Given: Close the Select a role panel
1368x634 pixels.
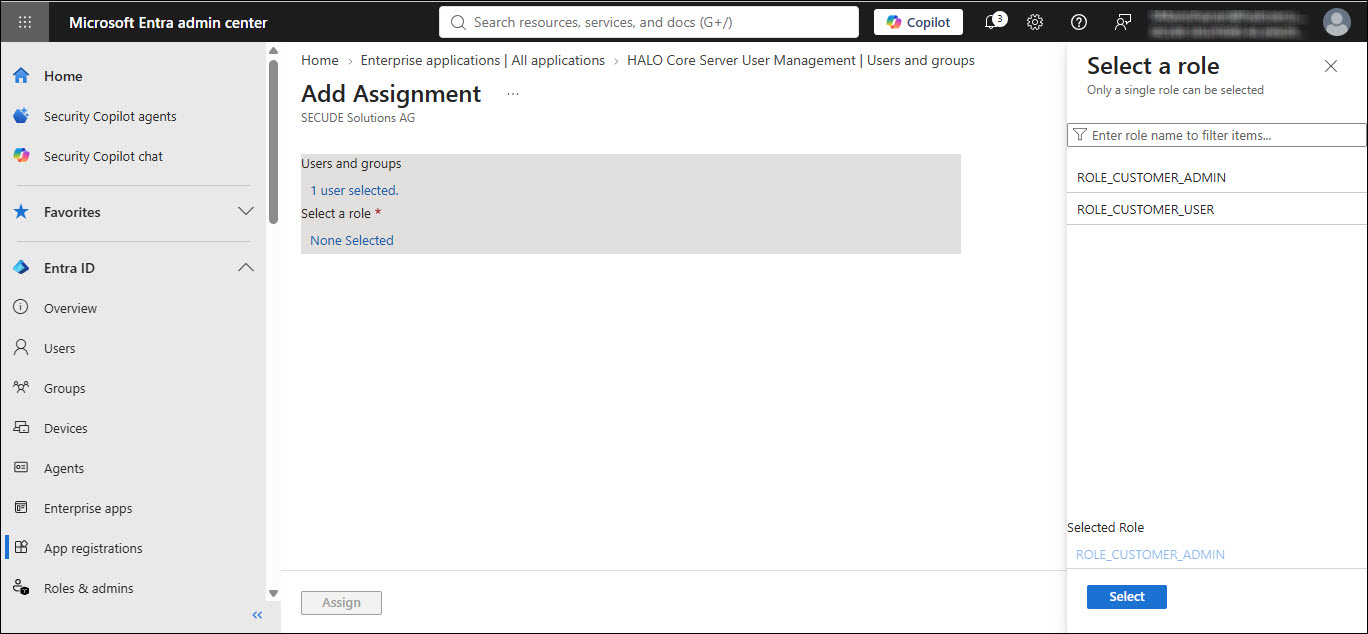Looking at the screenshot, I should [1330, 66].
